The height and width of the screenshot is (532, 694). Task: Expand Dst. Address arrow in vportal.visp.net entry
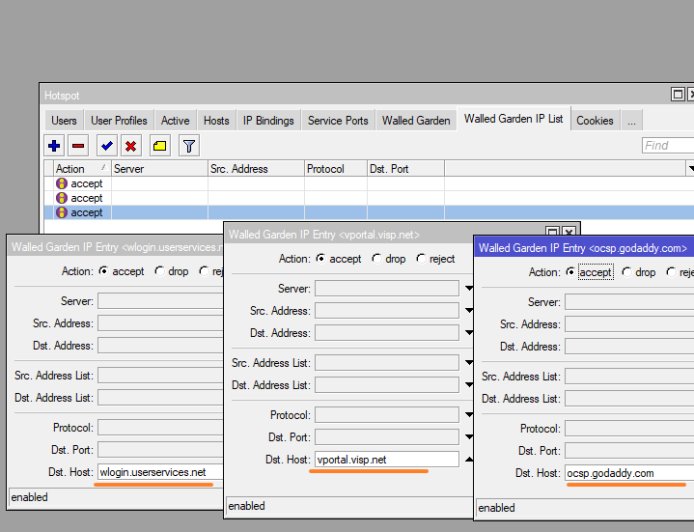pyautogui.click(x=469, y=333)
